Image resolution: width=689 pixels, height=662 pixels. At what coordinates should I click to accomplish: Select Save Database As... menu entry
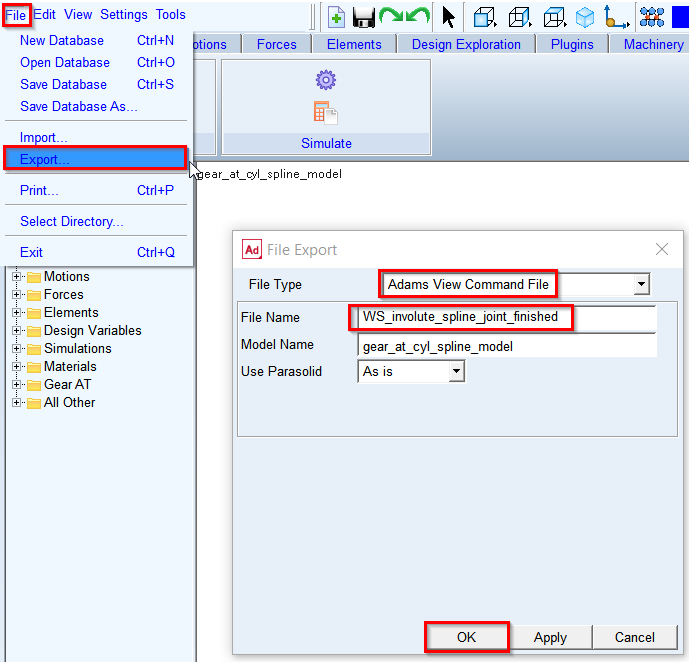tap(79, 106)
